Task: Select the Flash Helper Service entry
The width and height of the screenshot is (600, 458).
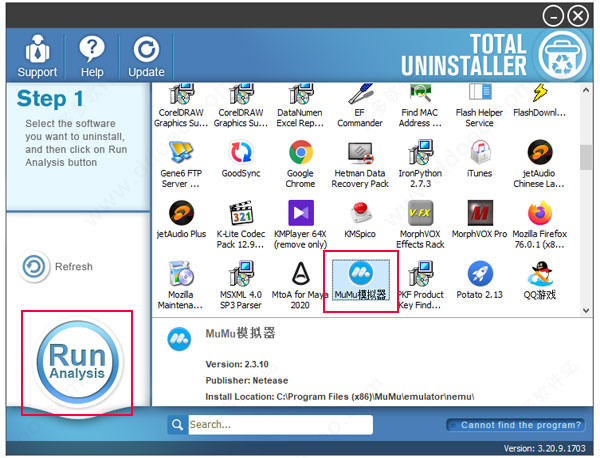Action: tap(479, 106)
